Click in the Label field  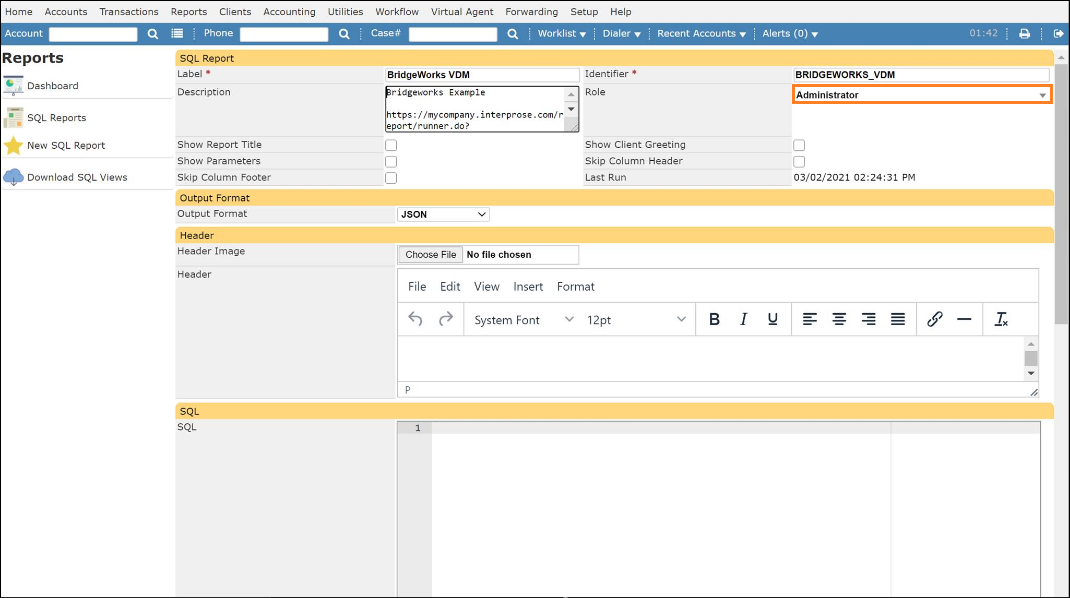[x=482, y=74]
